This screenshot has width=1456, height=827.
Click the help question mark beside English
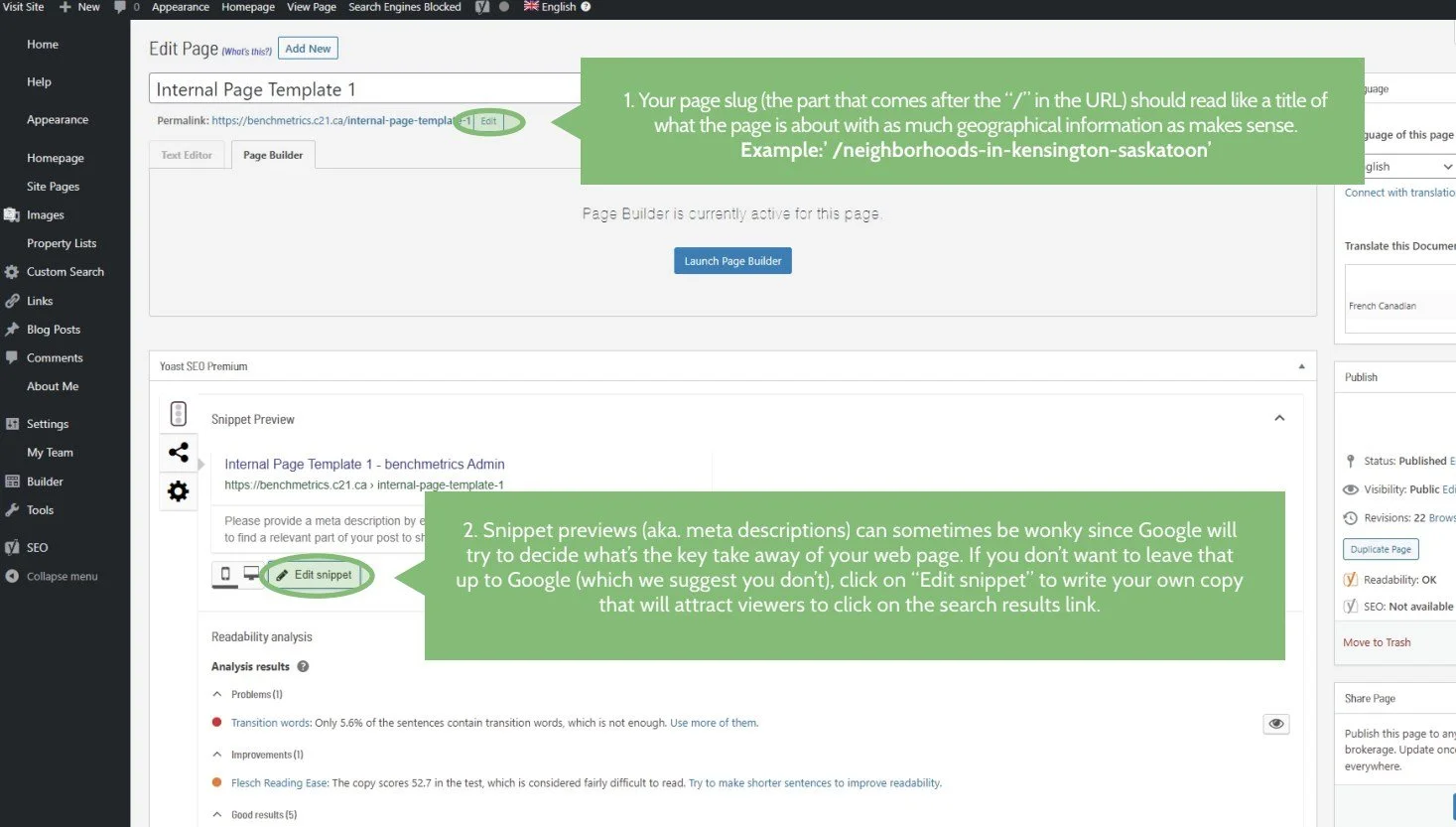(x=586, y=7)
